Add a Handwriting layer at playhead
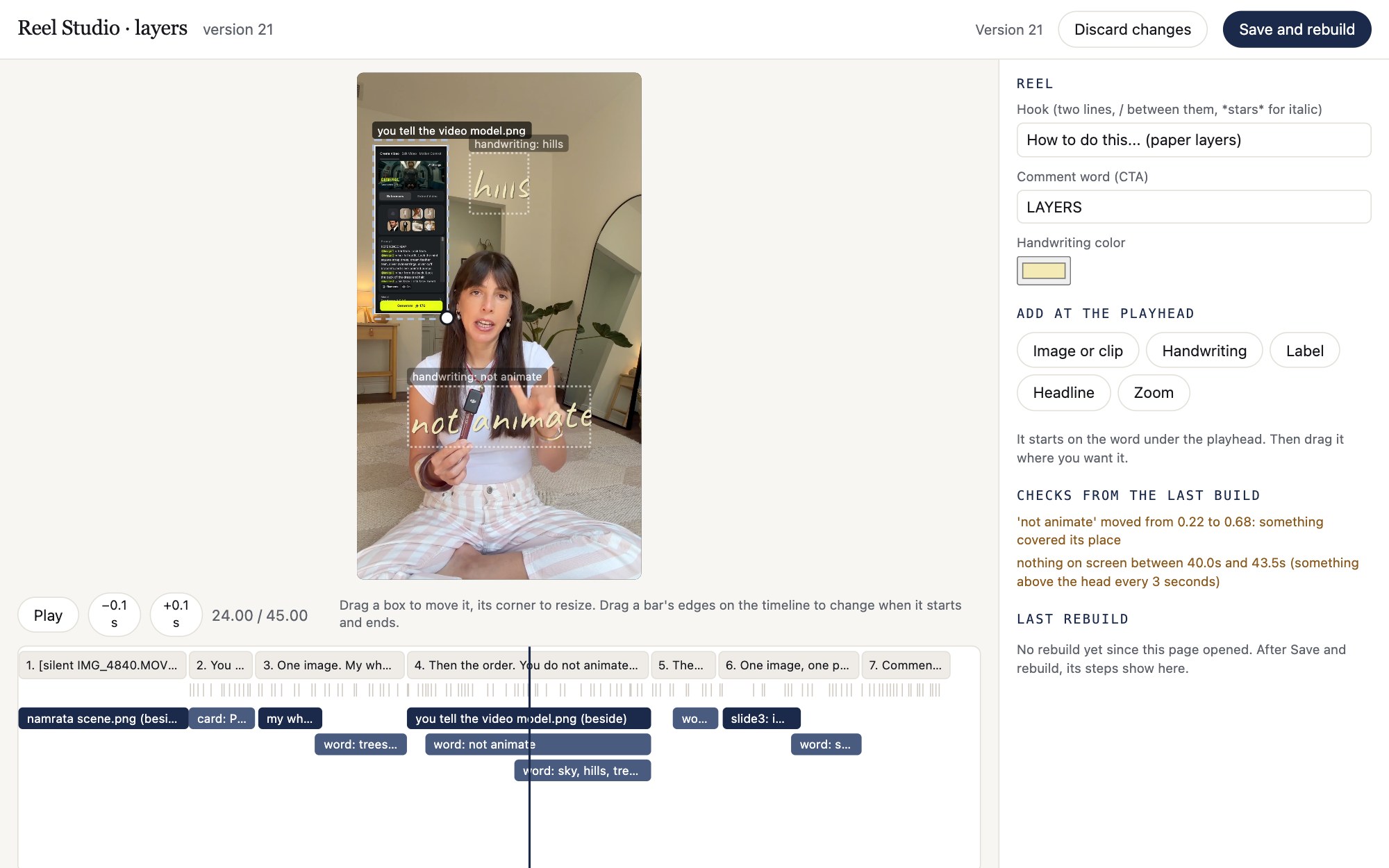The height and width of the screenshot is (868, 1389). point(1204,351)
